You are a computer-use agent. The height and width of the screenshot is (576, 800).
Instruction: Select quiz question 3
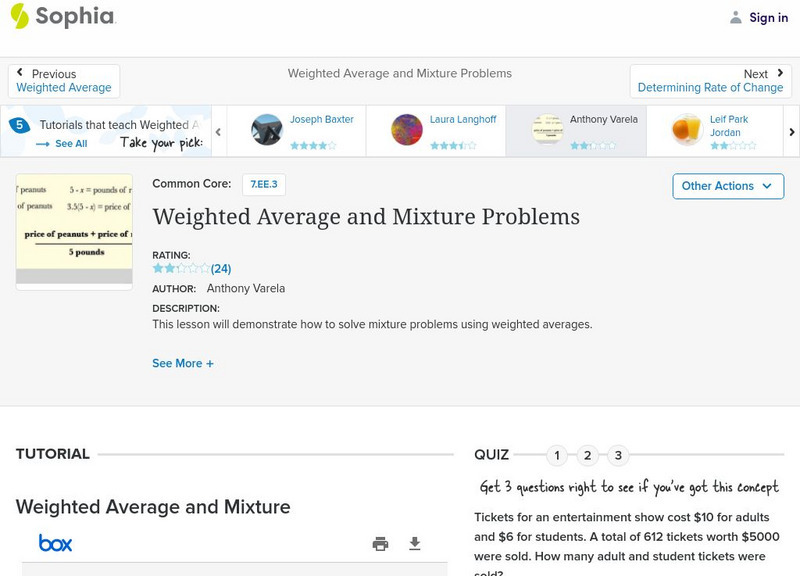[618, 456]
